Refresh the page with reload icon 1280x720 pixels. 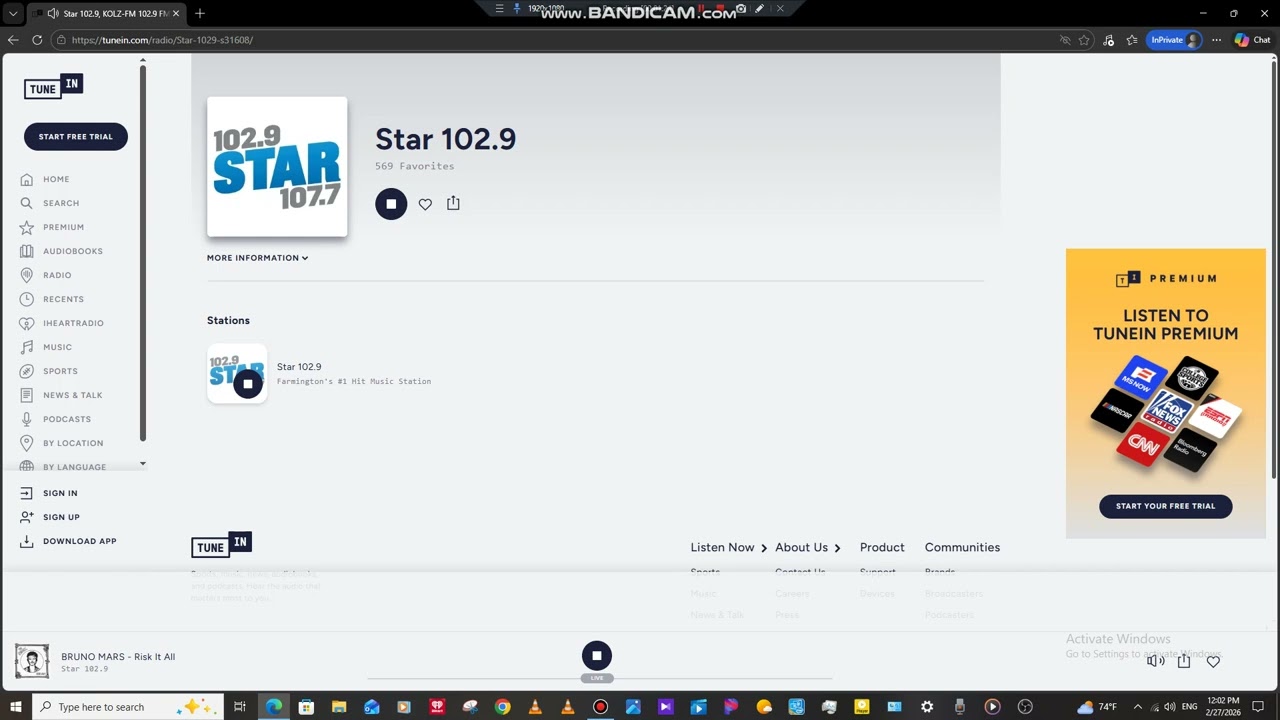click(x=37, y=40)
